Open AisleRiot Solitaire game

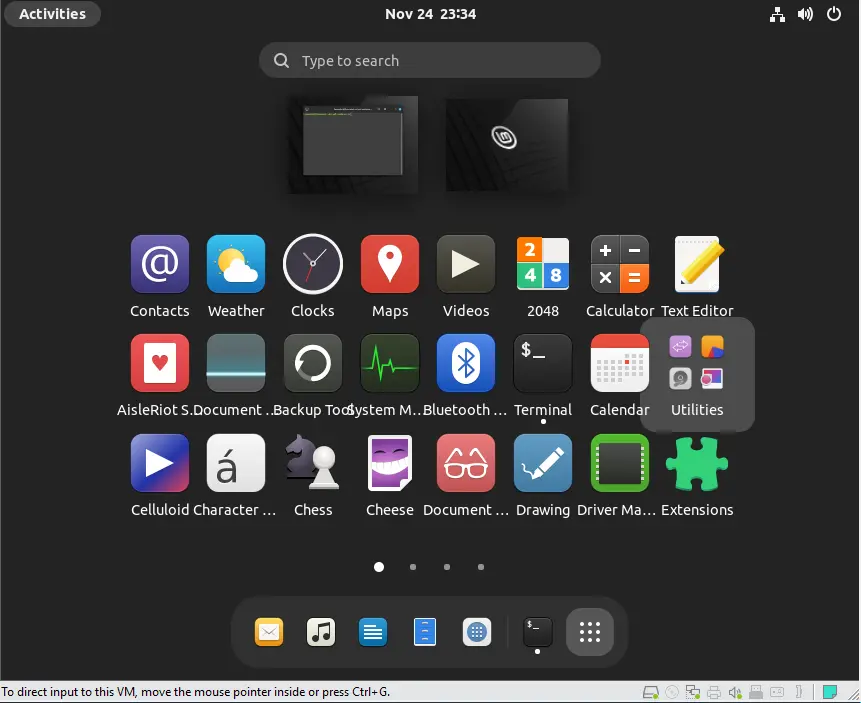click(160, 363)
